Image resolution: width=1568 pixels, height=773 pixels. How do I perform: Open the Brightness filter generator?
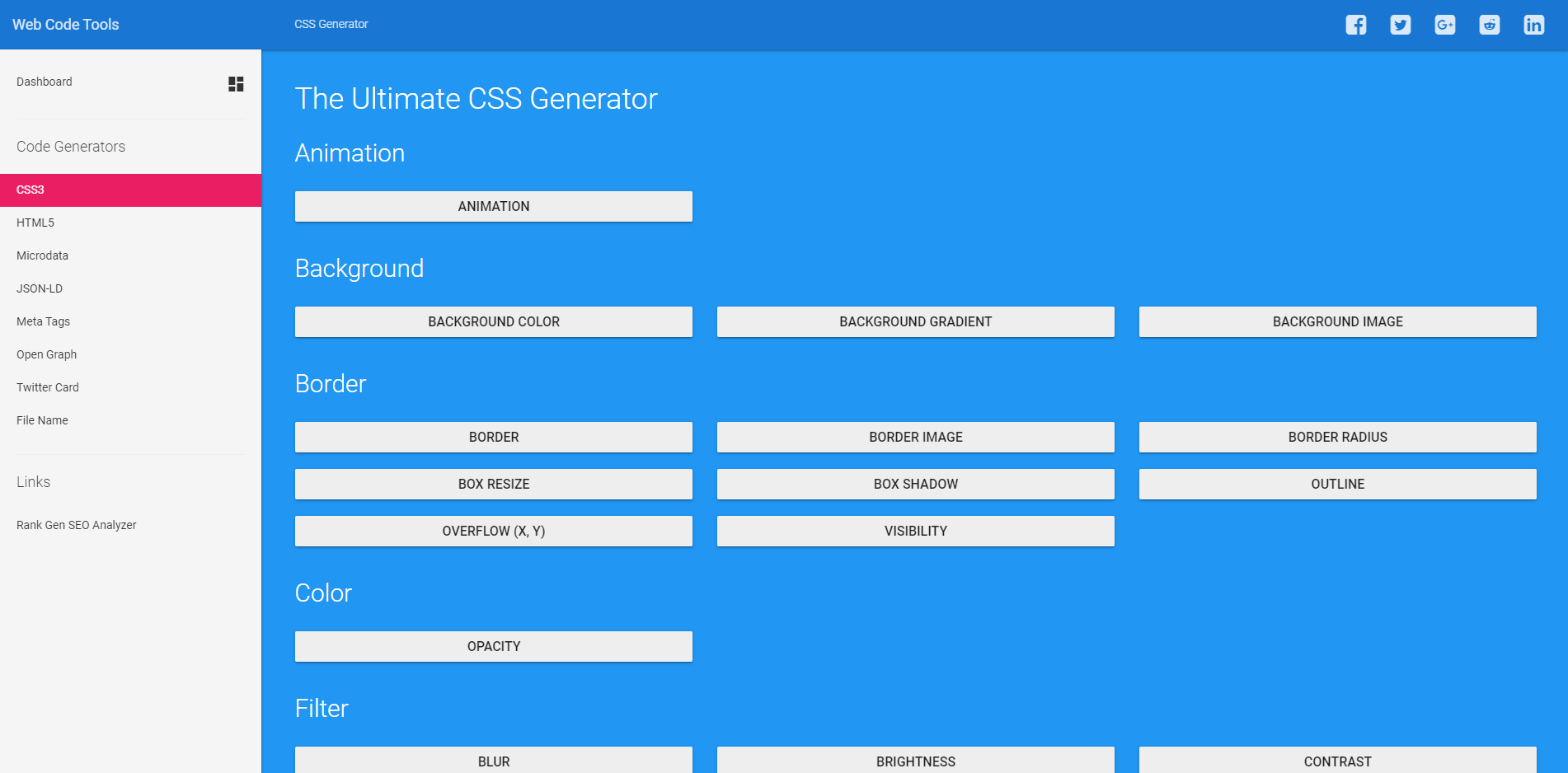point(916,760)
